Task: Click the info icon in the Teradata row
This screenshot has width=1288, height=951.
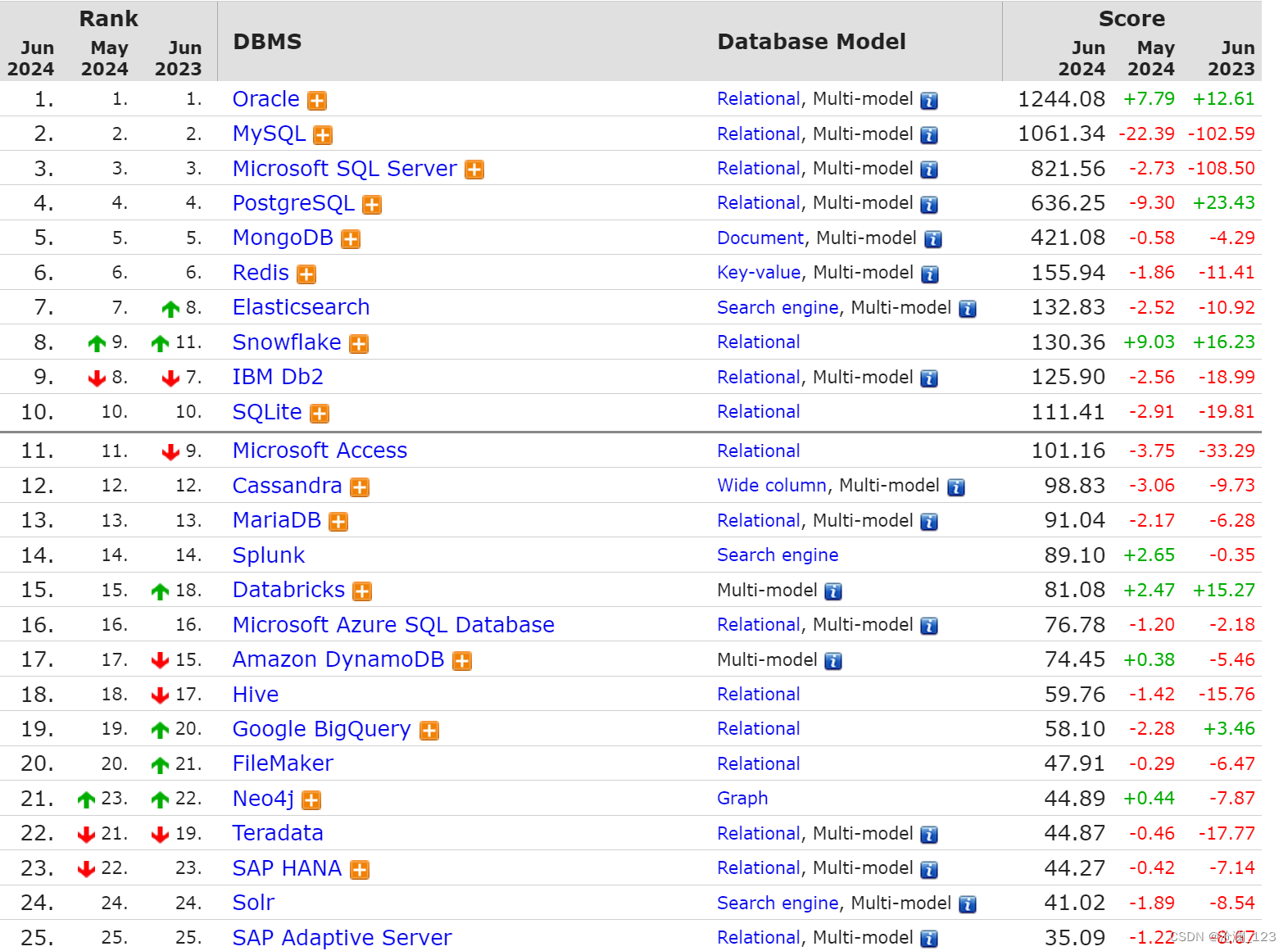Action: click(929, 835)
